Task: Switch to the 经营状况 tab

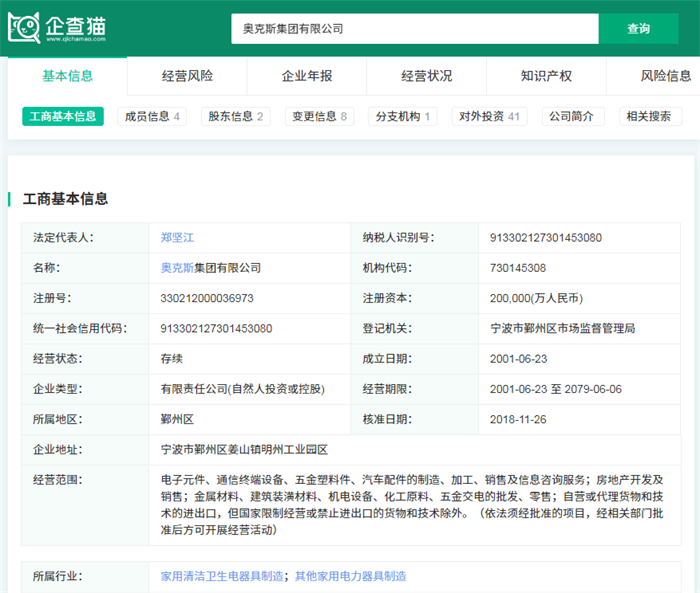Action: click(427, 76)
